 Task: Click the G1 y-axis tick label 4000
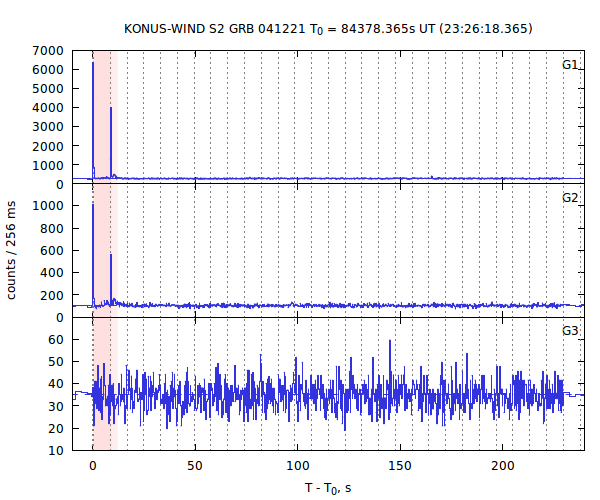48,108
